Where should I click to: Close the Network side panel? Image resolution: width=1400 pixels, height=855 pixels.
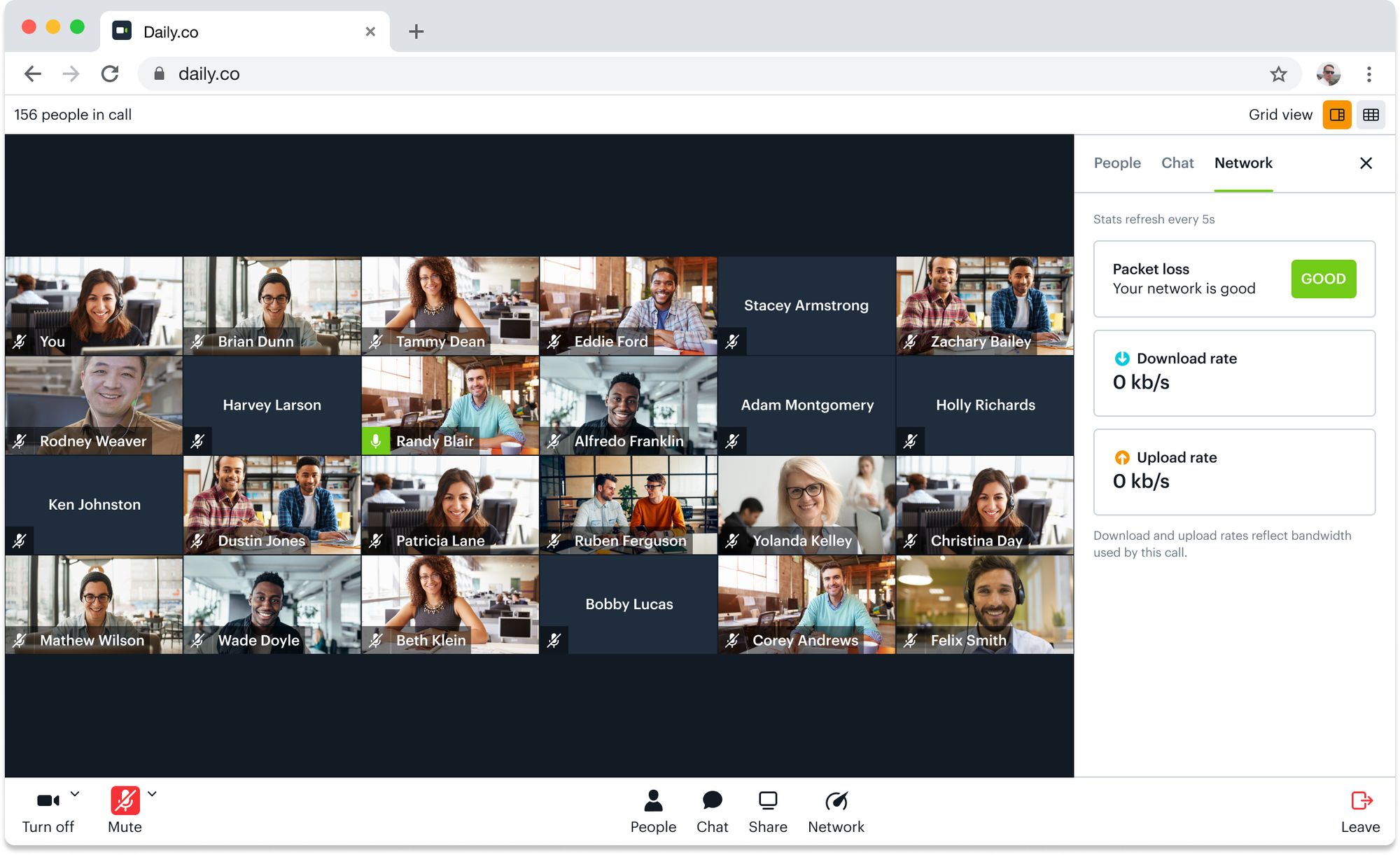coord(1366,163)
